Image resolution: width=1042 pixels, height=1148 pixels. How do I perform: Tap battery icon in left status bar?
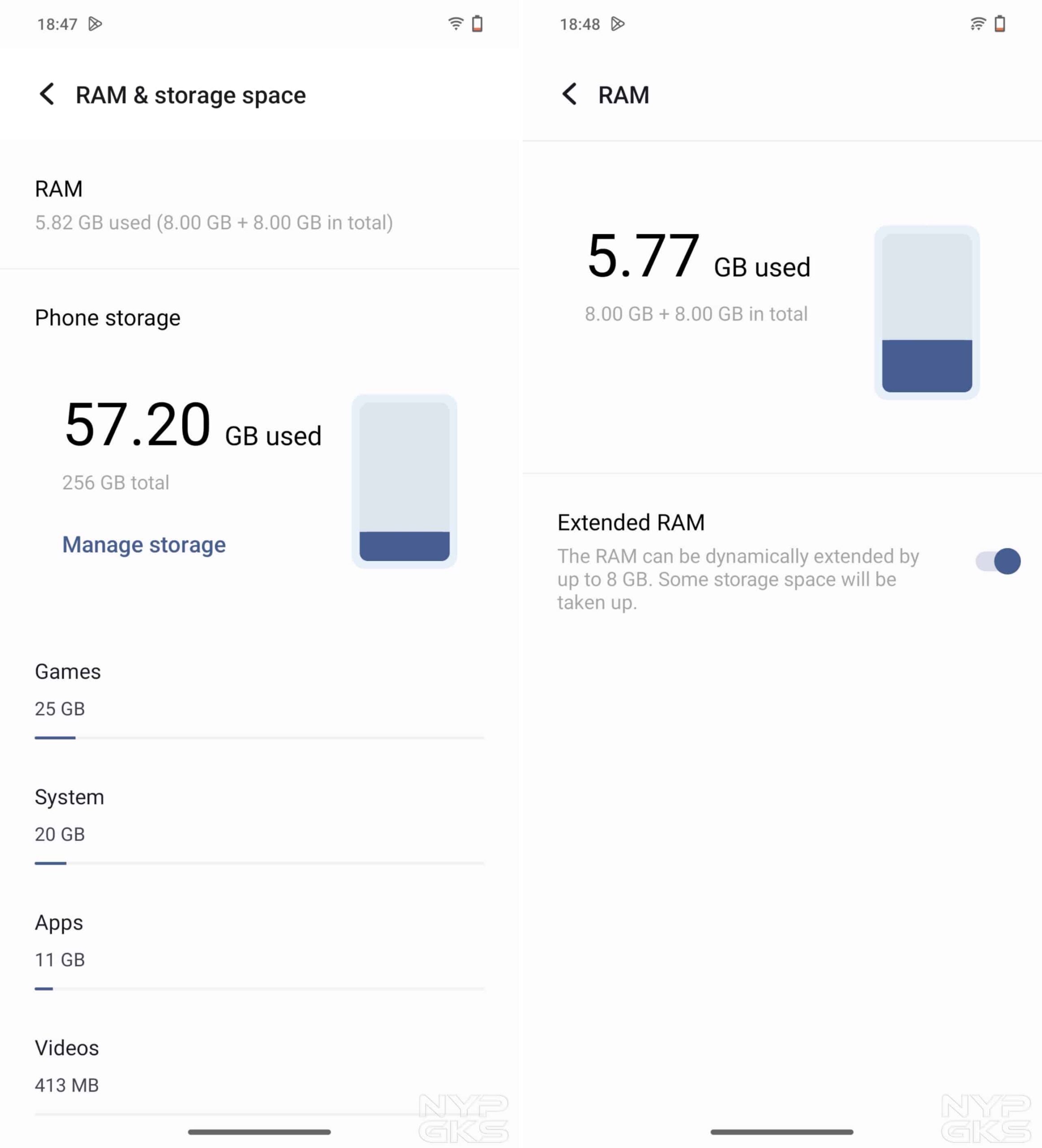pos(477,24)
